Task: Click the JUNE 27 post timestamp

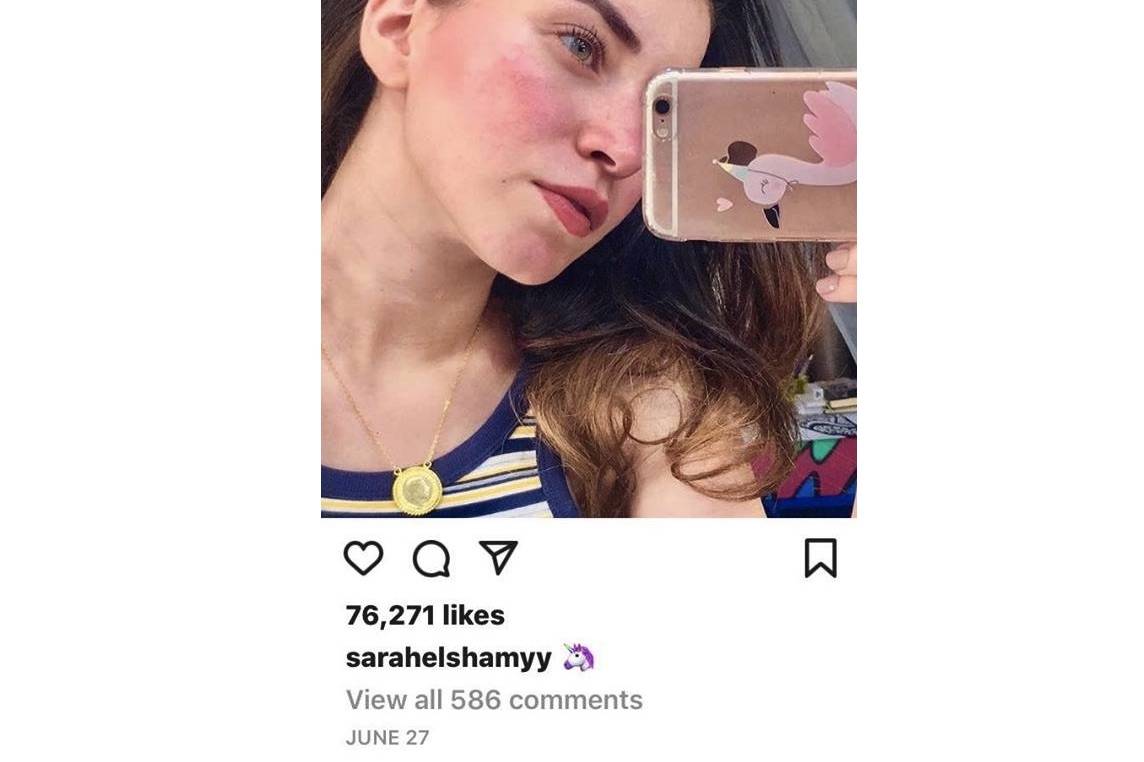Action: click(387, 738)
